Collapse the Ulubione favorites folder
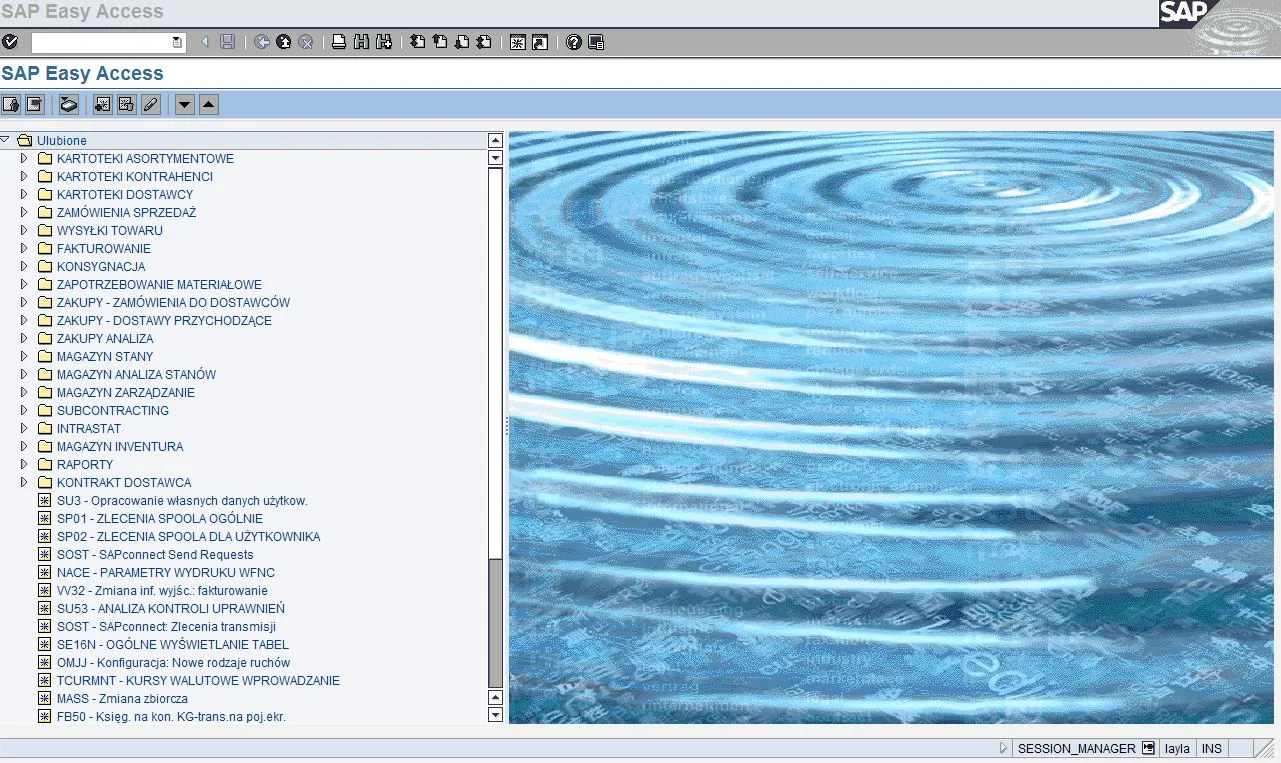Viewport: 1281px width, 763px height. [x=5, y=140]
